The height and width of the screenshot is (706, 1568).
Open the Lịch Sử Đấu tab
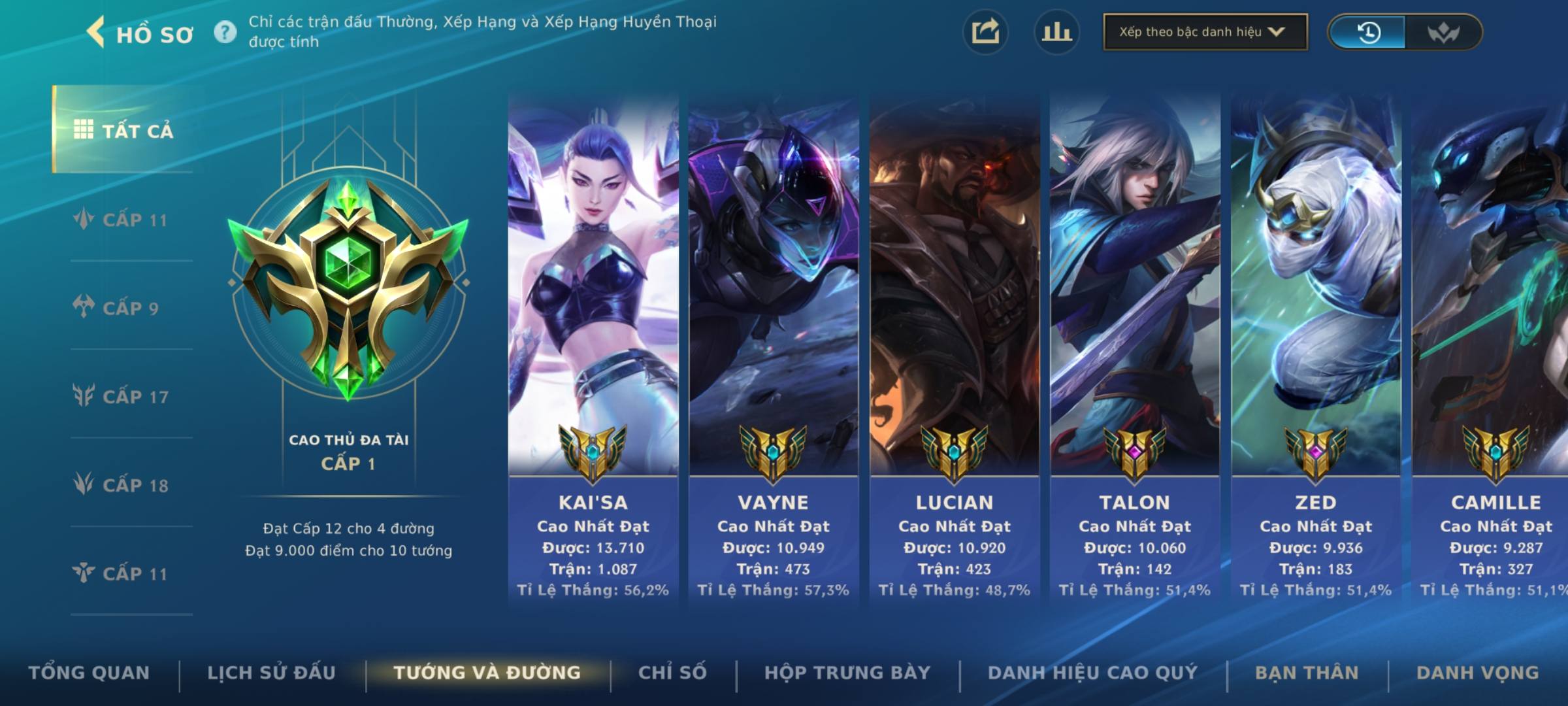pyautogui.click(x=271, y=673)
